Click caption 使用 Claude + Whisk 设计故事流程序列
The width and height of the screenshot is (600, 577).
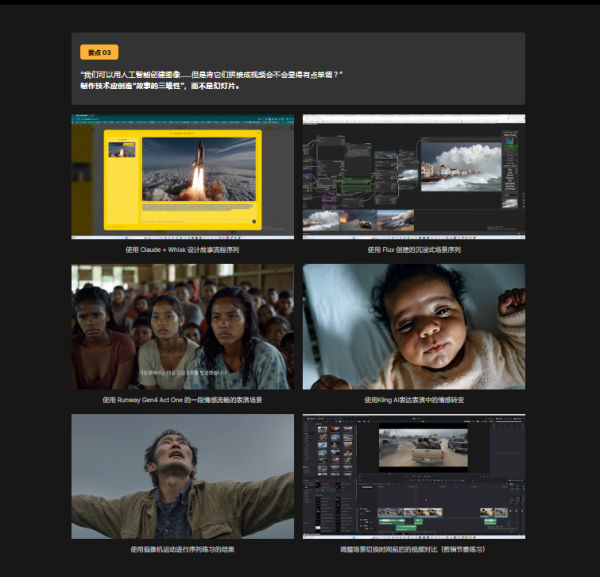[x=182, y=249]
